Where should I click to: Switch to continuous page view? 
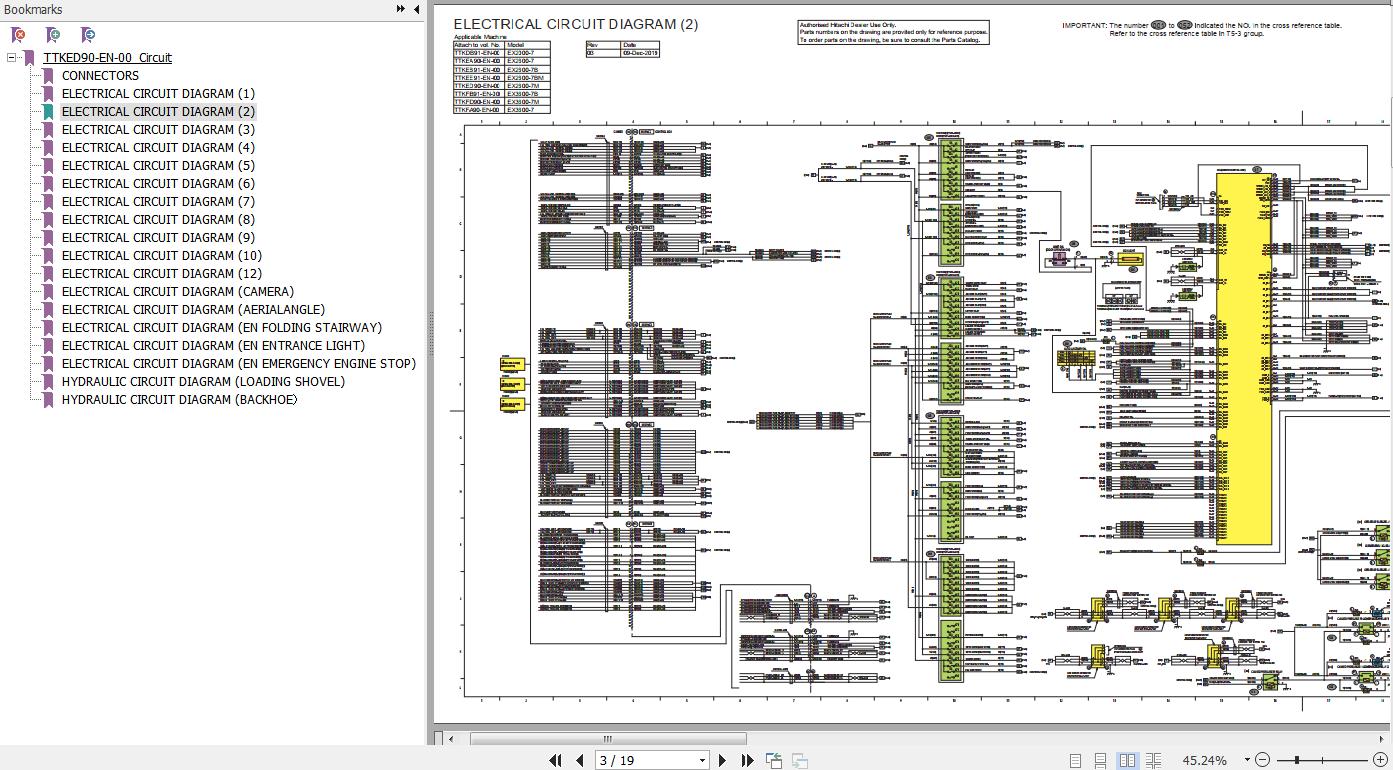click(x=1101, y=761)
